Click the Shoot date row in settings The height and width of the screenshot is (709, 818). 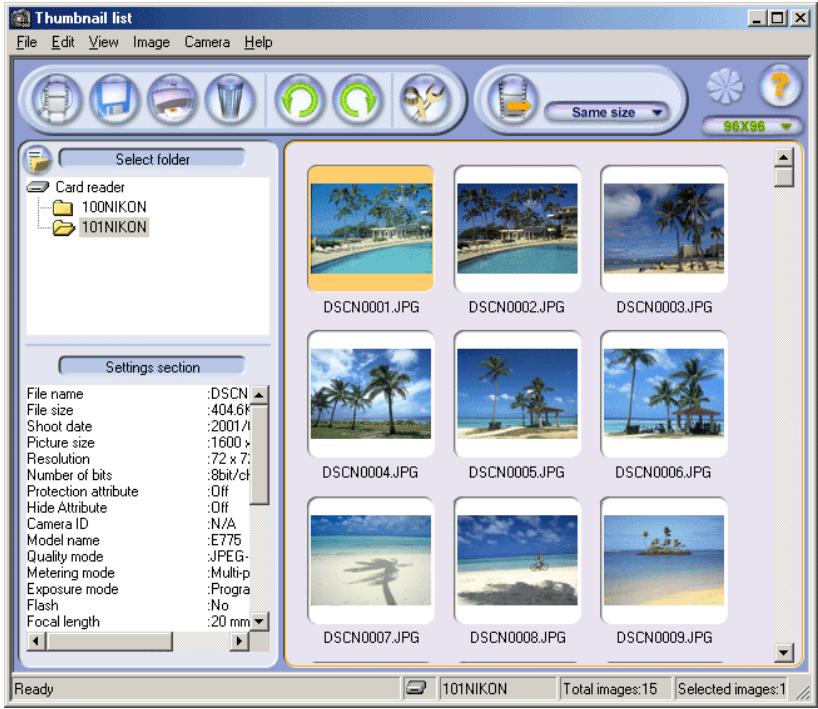point(138,426)
